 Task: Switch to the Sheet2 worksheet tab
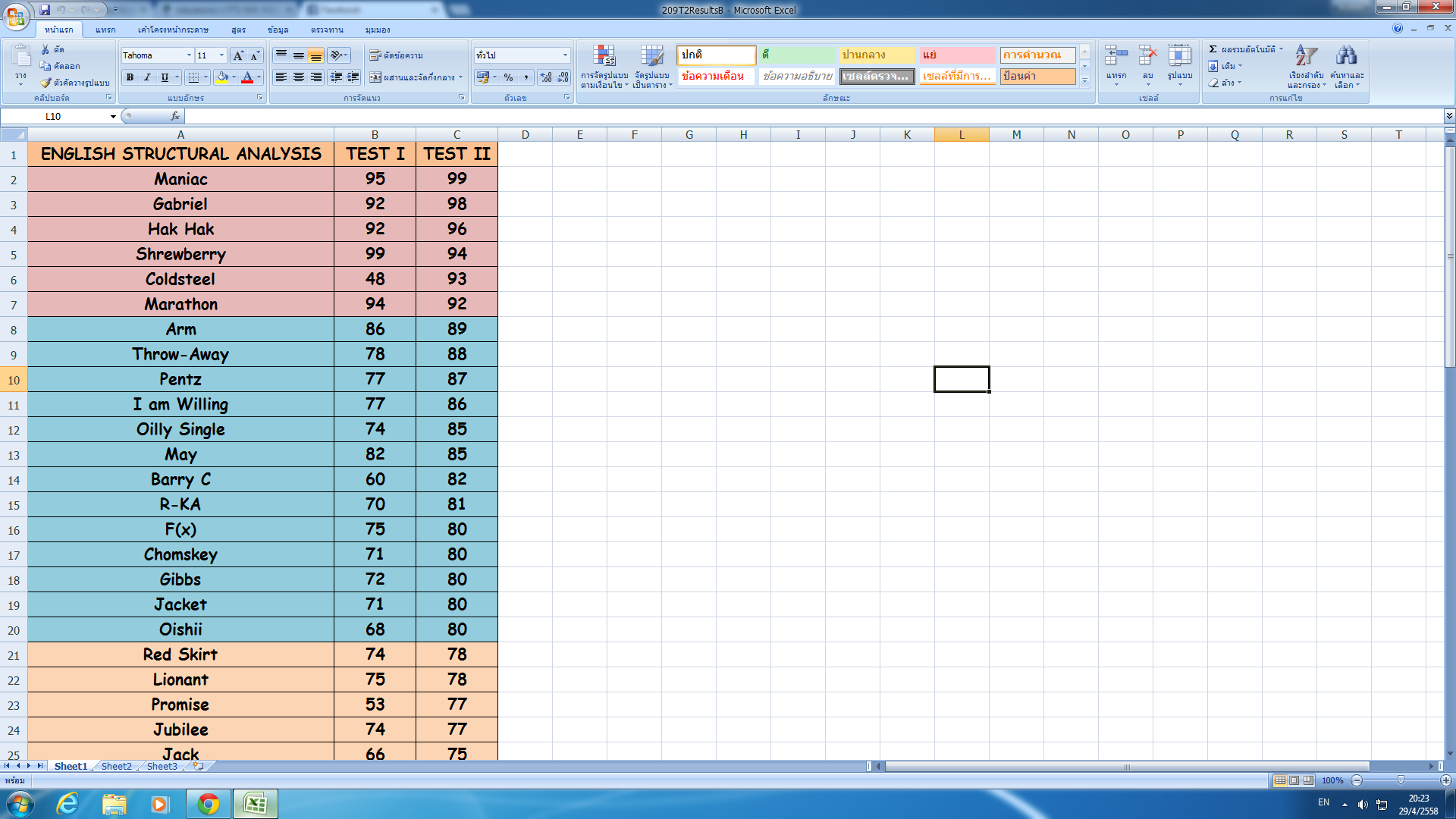pos(116,767)
